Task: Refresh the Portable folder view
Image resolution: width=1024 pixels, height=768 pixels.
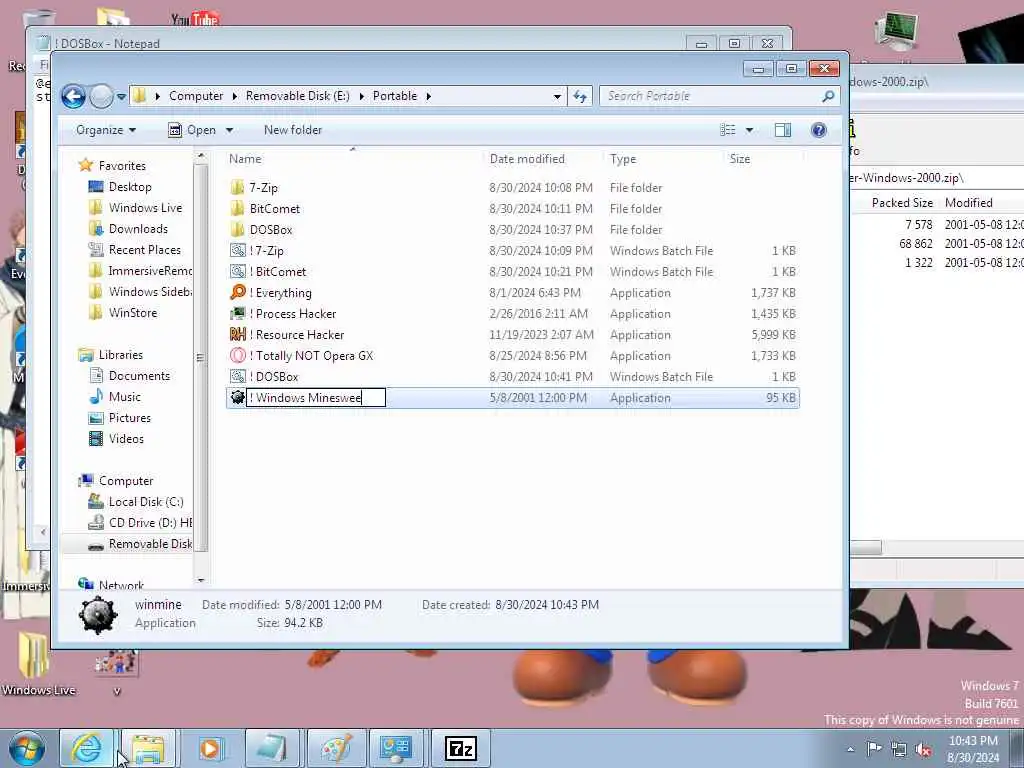Action: [x=580, y=96]
